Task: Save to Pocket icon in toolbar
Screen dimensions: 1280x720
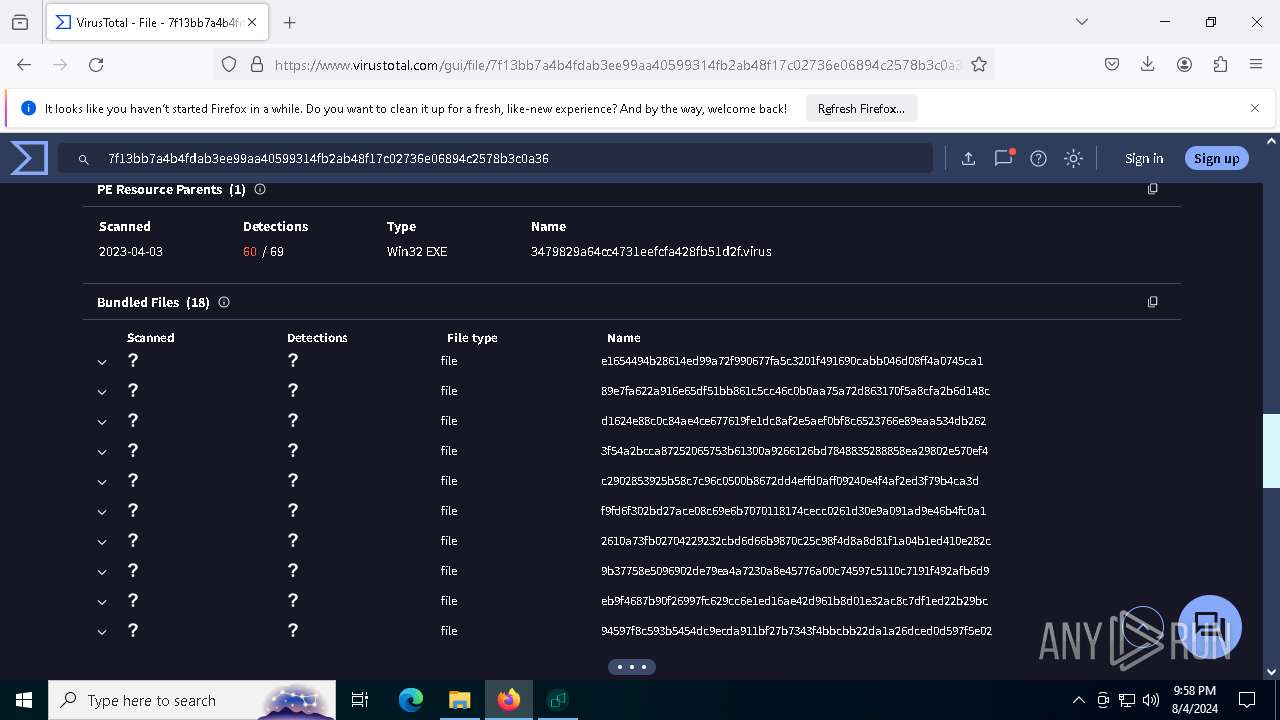Action: 1112,64
